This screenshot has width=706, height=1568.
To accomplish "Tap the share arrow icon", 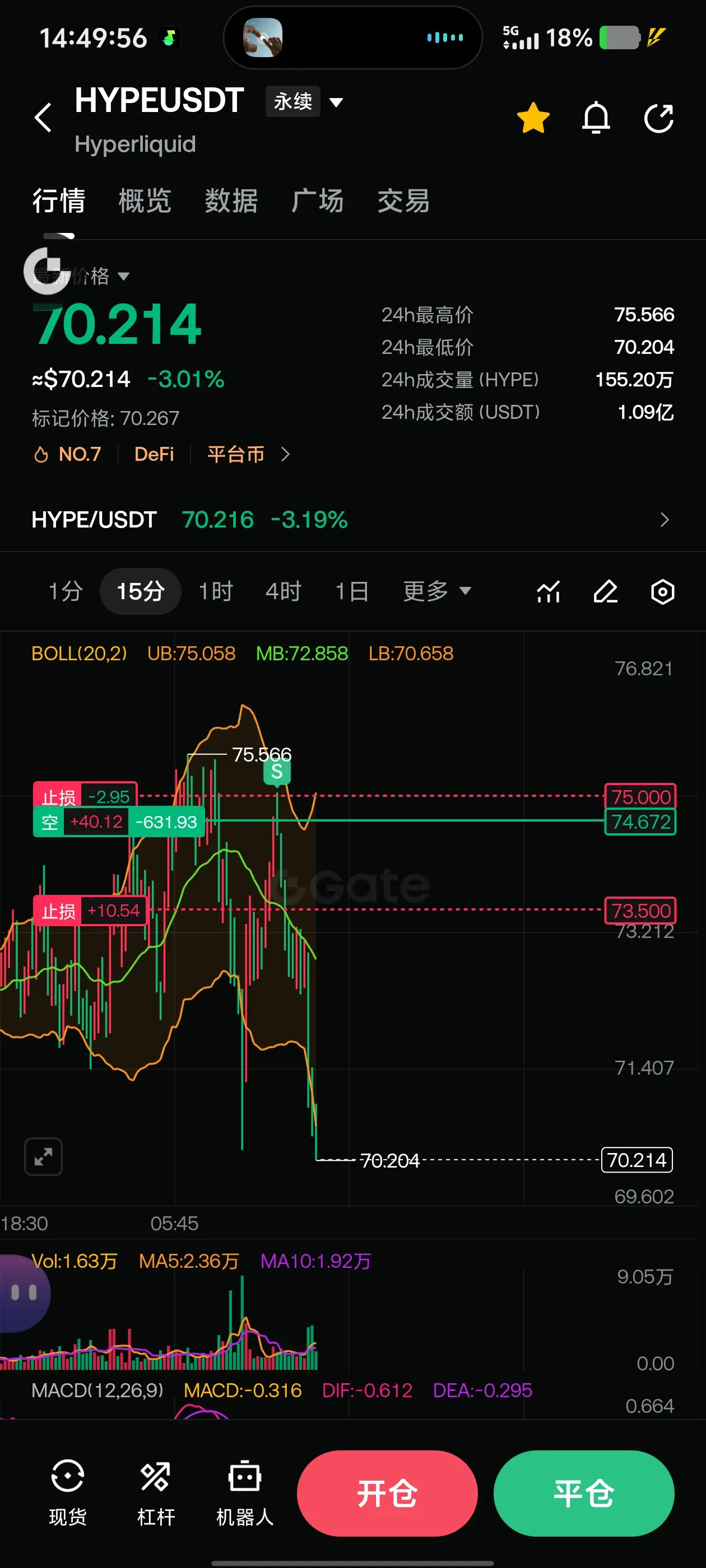I will (659, 118).
